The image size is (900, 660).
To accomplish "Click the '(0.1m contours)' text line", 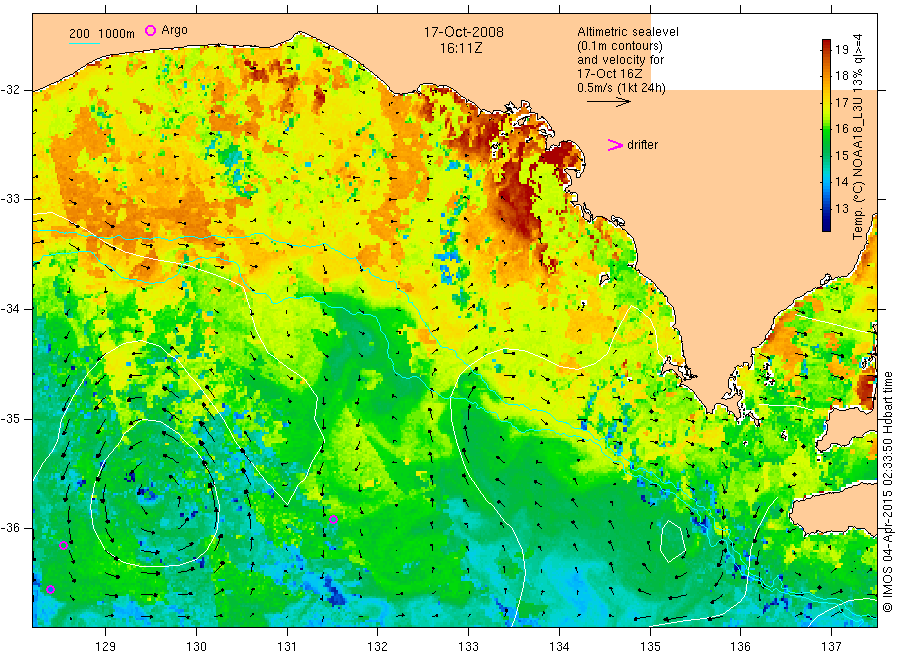I will click(x=620, y=46).
